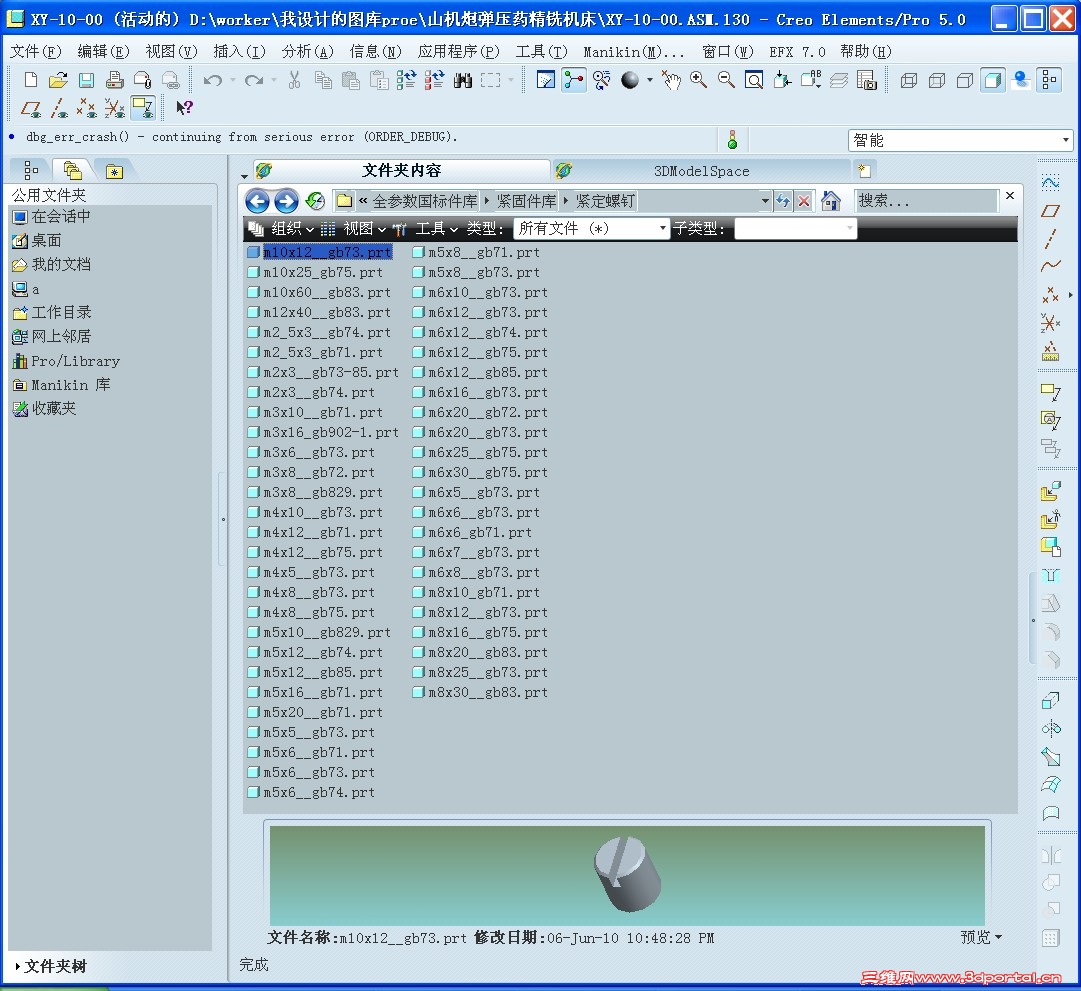Open the 分析(A) menu
The height and width of the screenshot is (991, 1081).
307,52
